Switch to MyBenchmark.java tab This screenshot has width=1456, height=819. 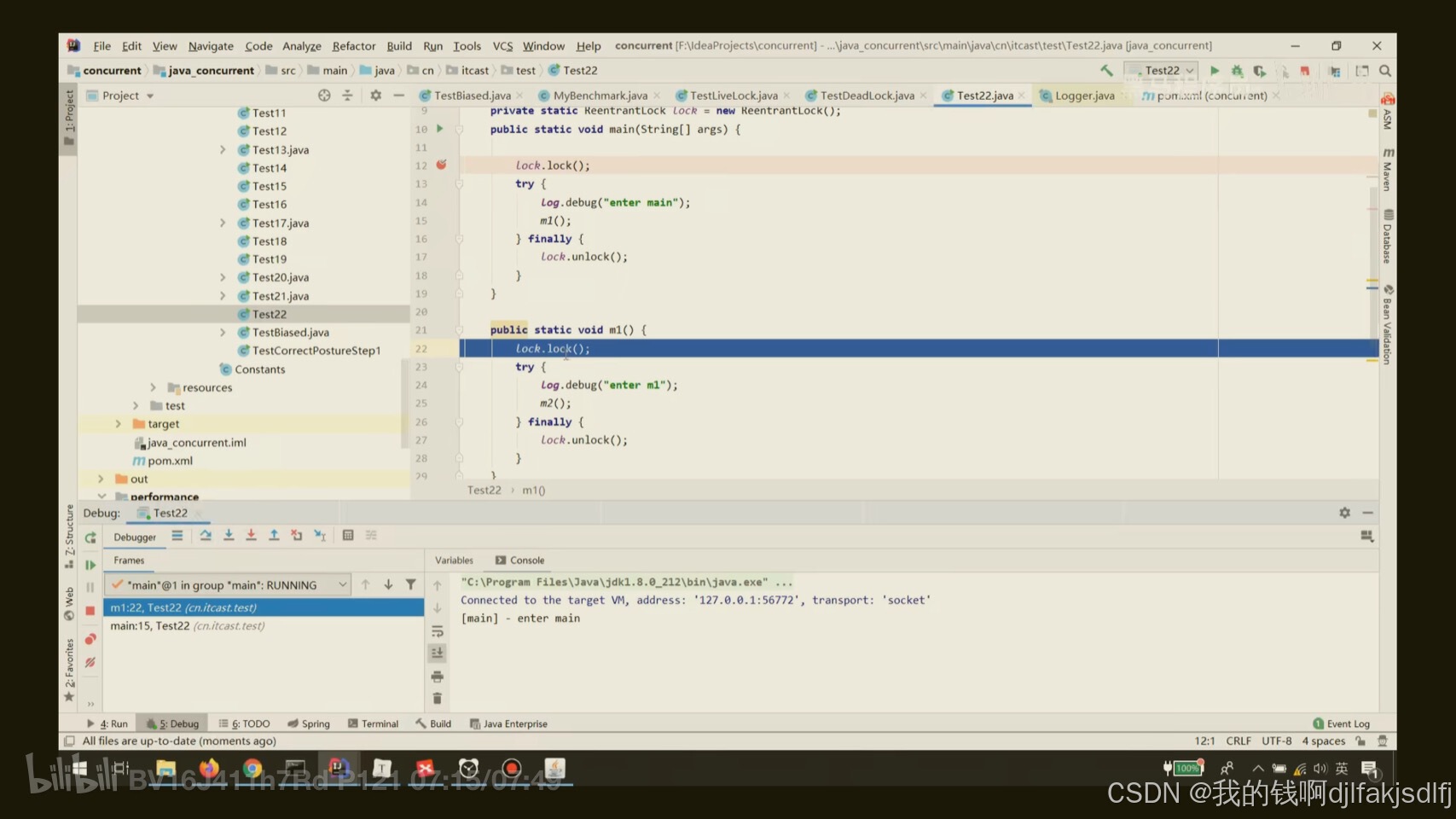600,96
